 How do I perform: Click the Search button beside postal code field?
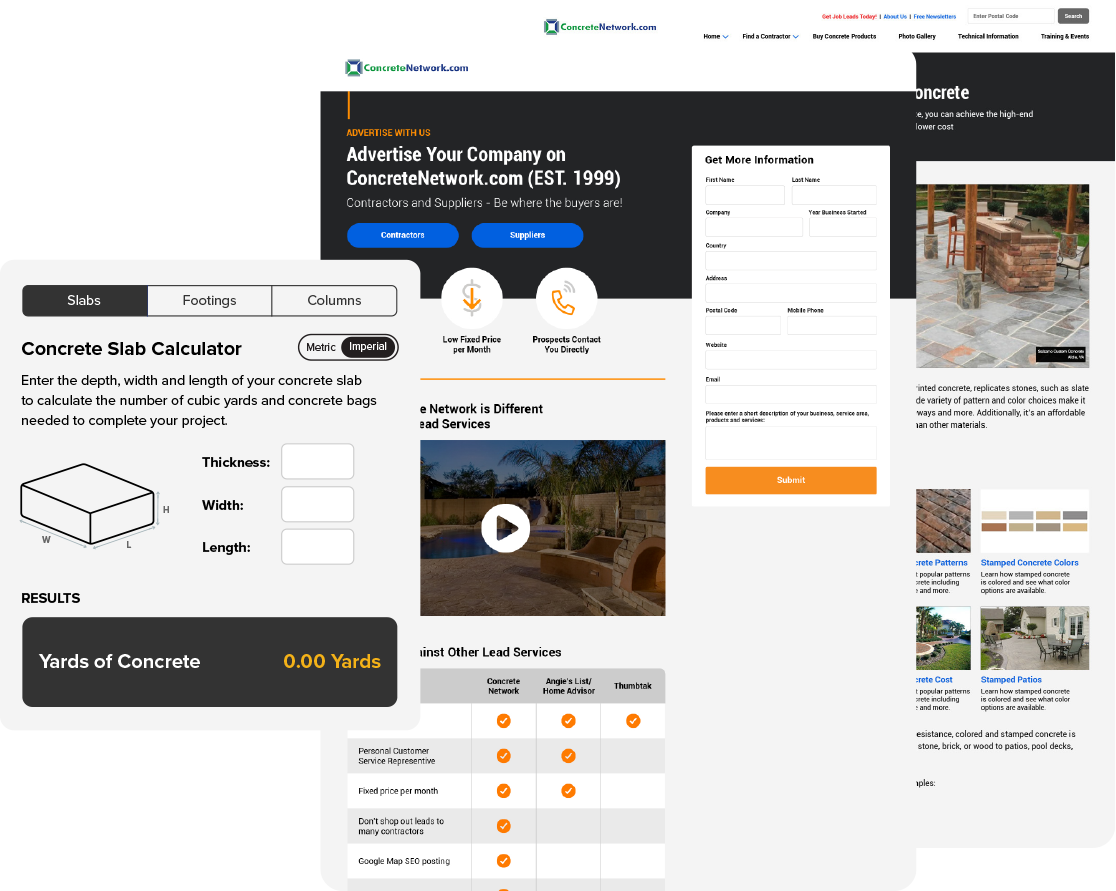1073,16
